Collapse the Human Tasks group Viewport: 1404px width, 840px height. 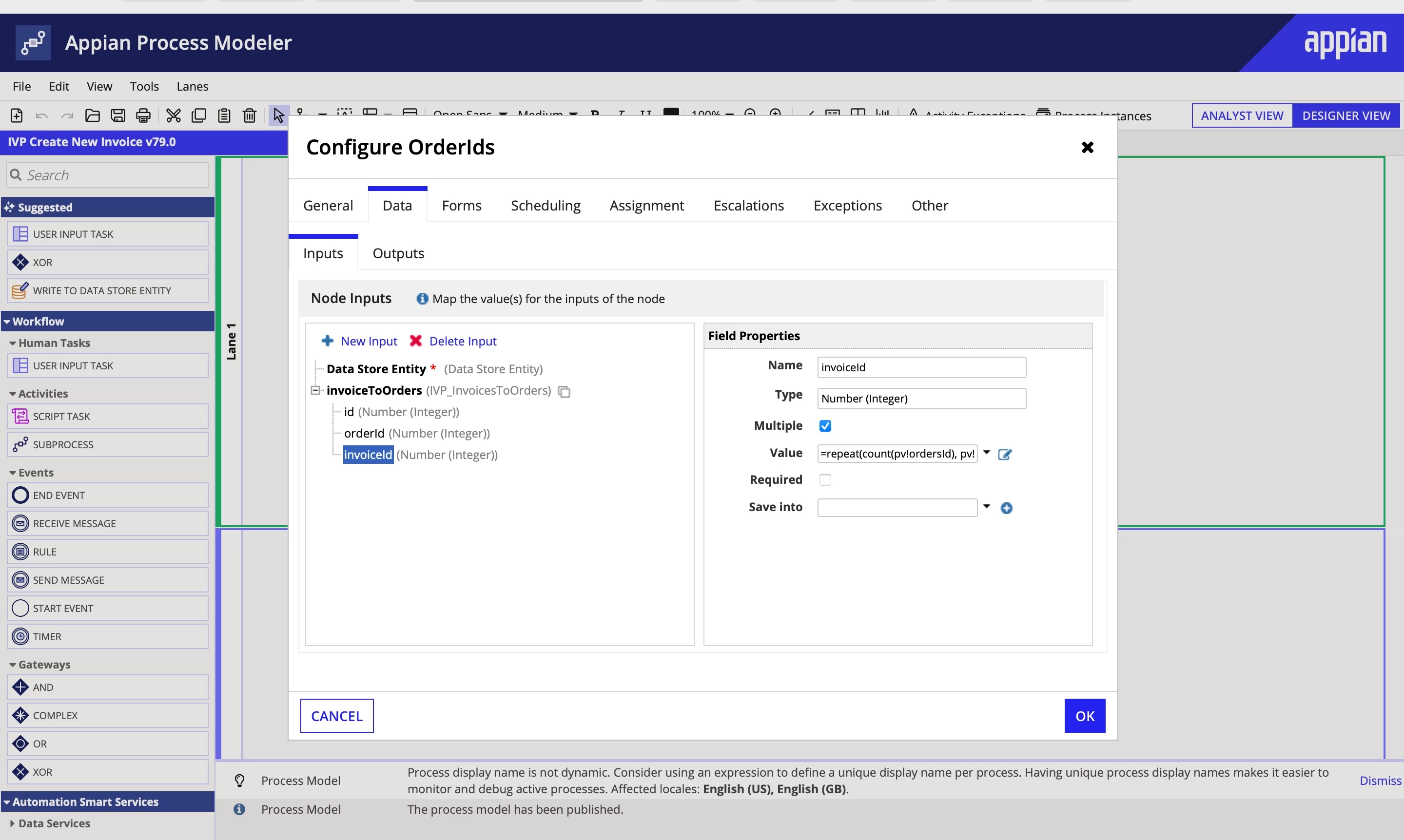click(13, 343)
